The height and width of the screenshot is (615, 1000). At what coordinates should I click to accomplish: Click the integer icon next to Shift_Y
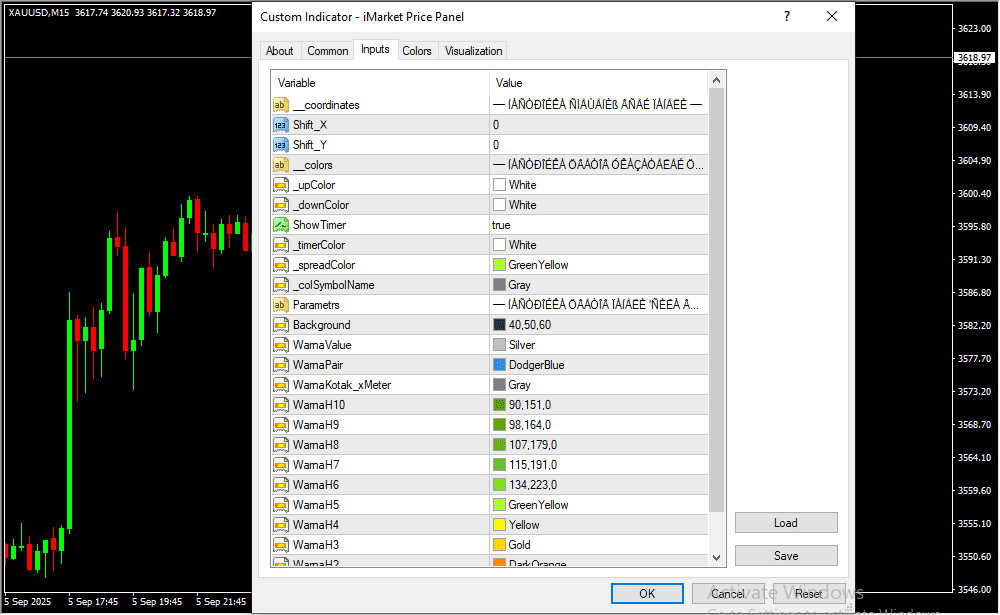(x=280, y=145)
